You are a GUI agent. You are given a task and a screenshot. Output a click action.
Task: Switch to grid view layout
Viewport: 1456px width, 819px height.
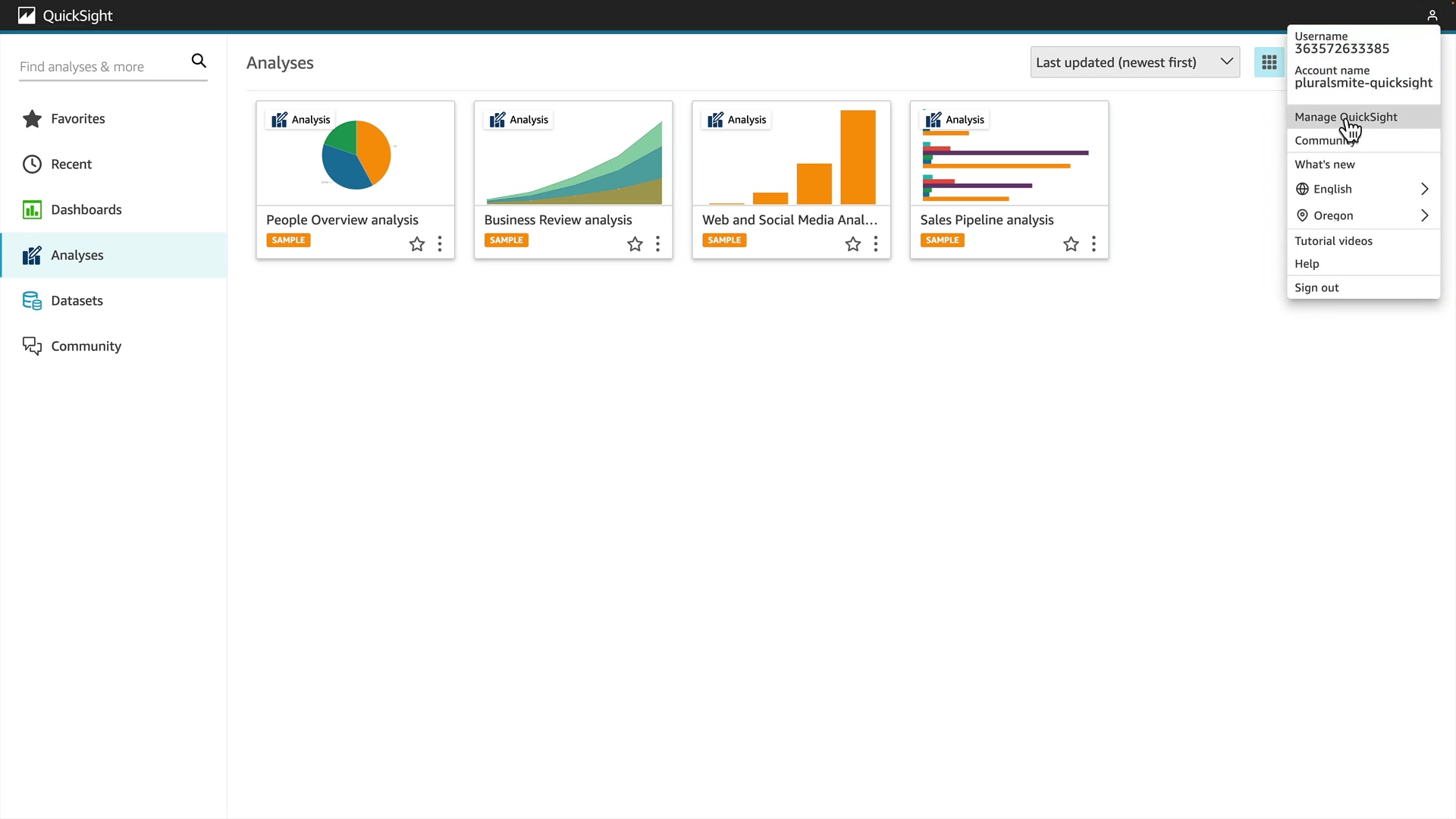pos(1269,63)
